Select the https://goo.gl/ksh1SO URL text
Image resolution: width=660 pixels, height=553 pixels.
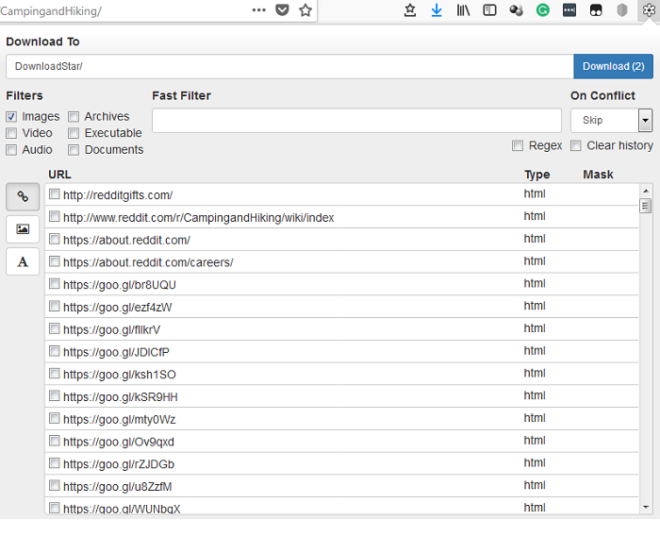pos(120,375)
